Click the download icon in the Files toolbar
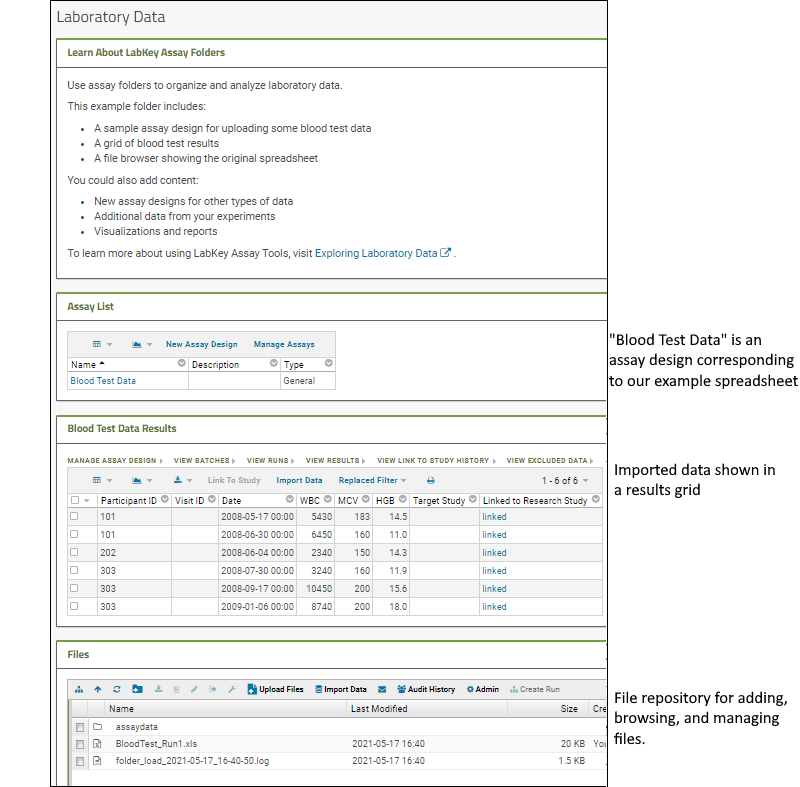Screen dimensions: 800x787 point(159,689)
